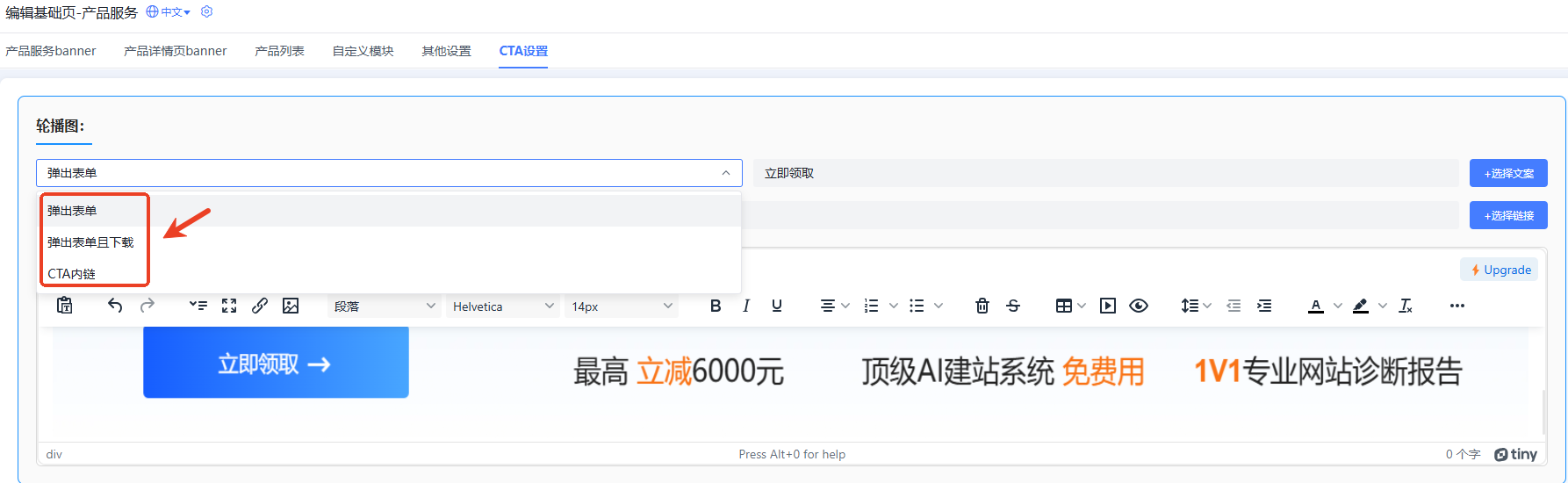Image resolution: width=1568 pixels, height=483 pixels.
Task: Clear formatting with the Tx icon
Action: [x=1406, y=306]
